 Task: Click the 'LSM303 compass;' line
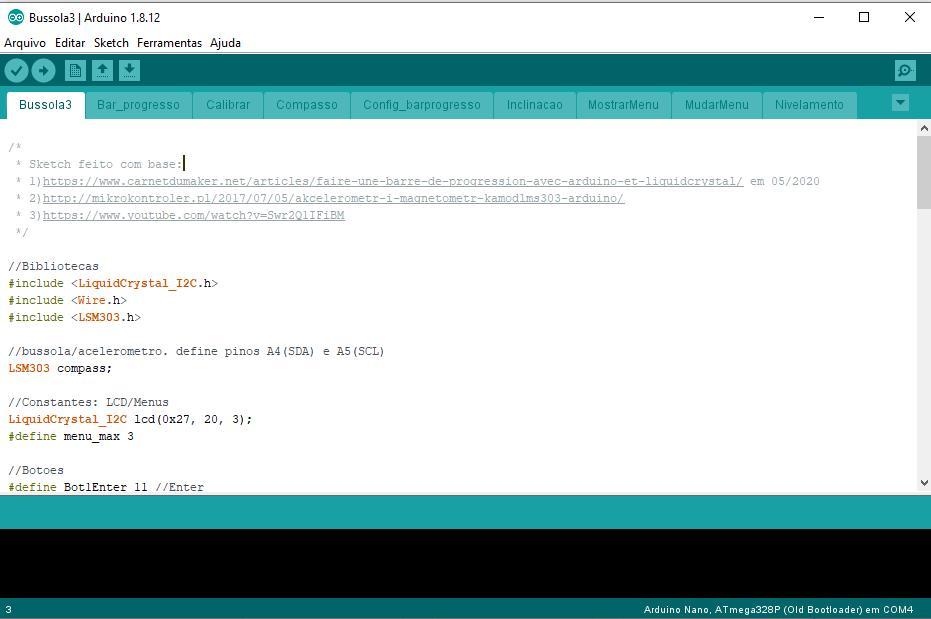pyautogui.click(x=60, y=368)
